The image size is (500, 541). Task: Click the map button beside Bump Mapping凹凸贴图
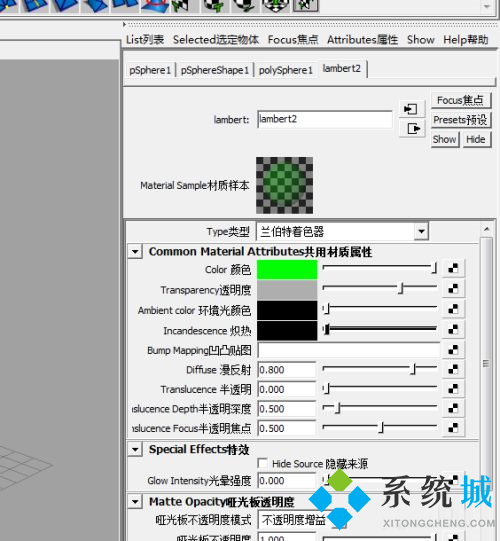pos(453,350)
